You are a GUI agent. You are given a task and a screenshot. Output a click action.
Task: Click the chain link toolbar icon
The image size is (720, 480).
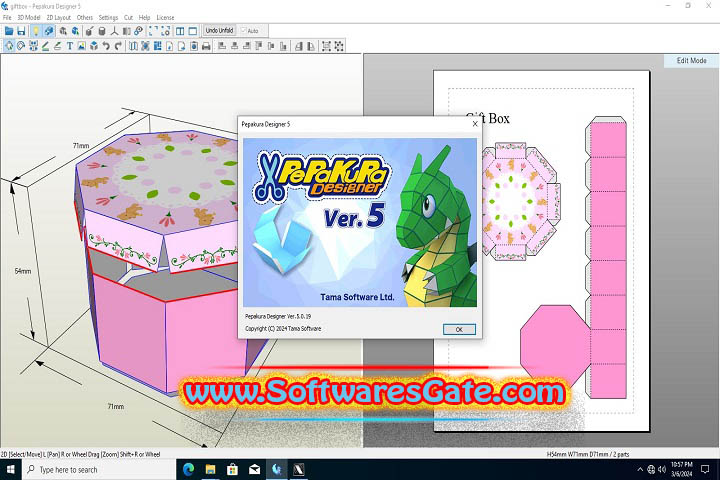[139, 31]
